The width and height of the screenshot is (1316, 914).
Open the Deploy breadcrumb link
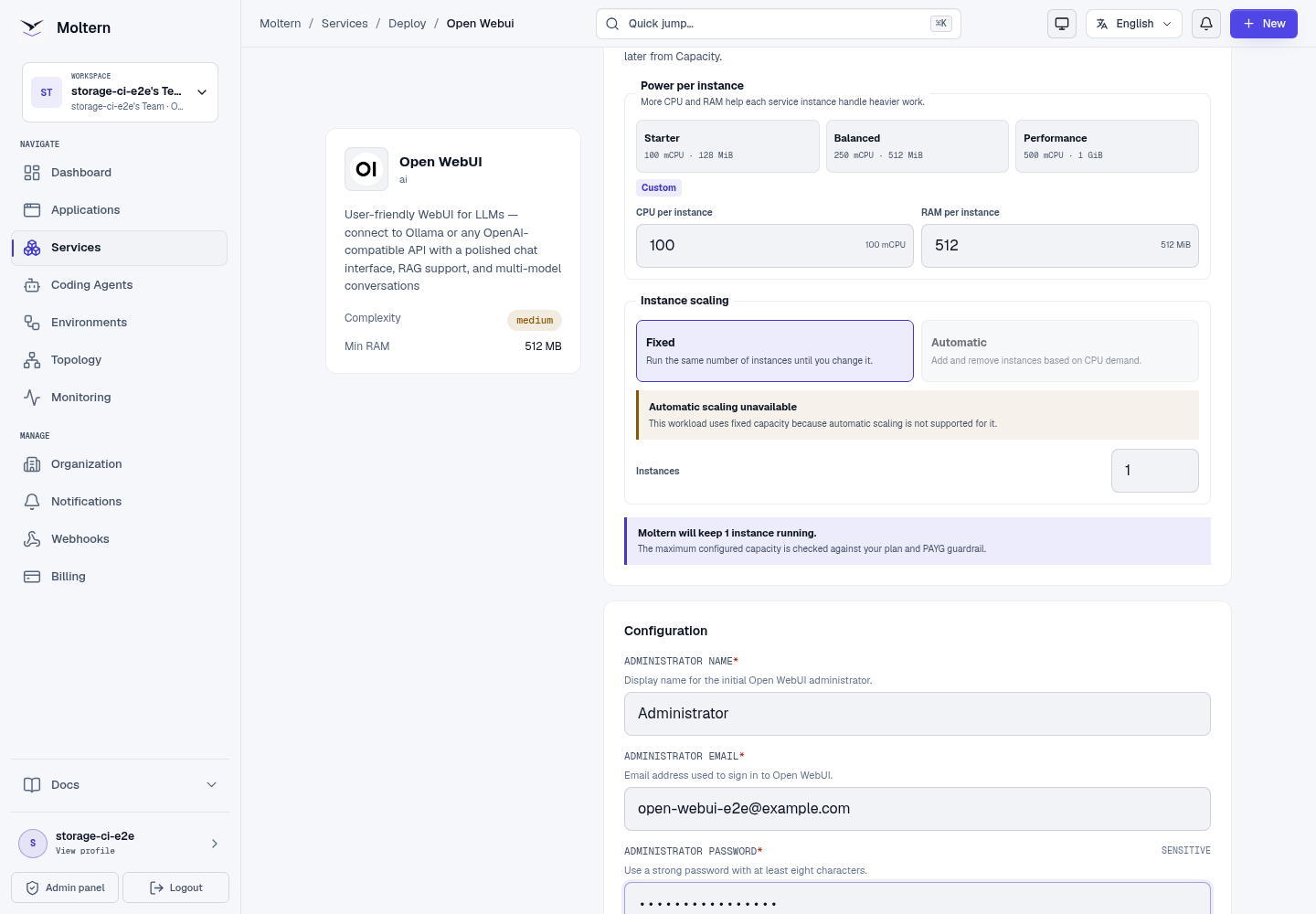pos(408,24)
